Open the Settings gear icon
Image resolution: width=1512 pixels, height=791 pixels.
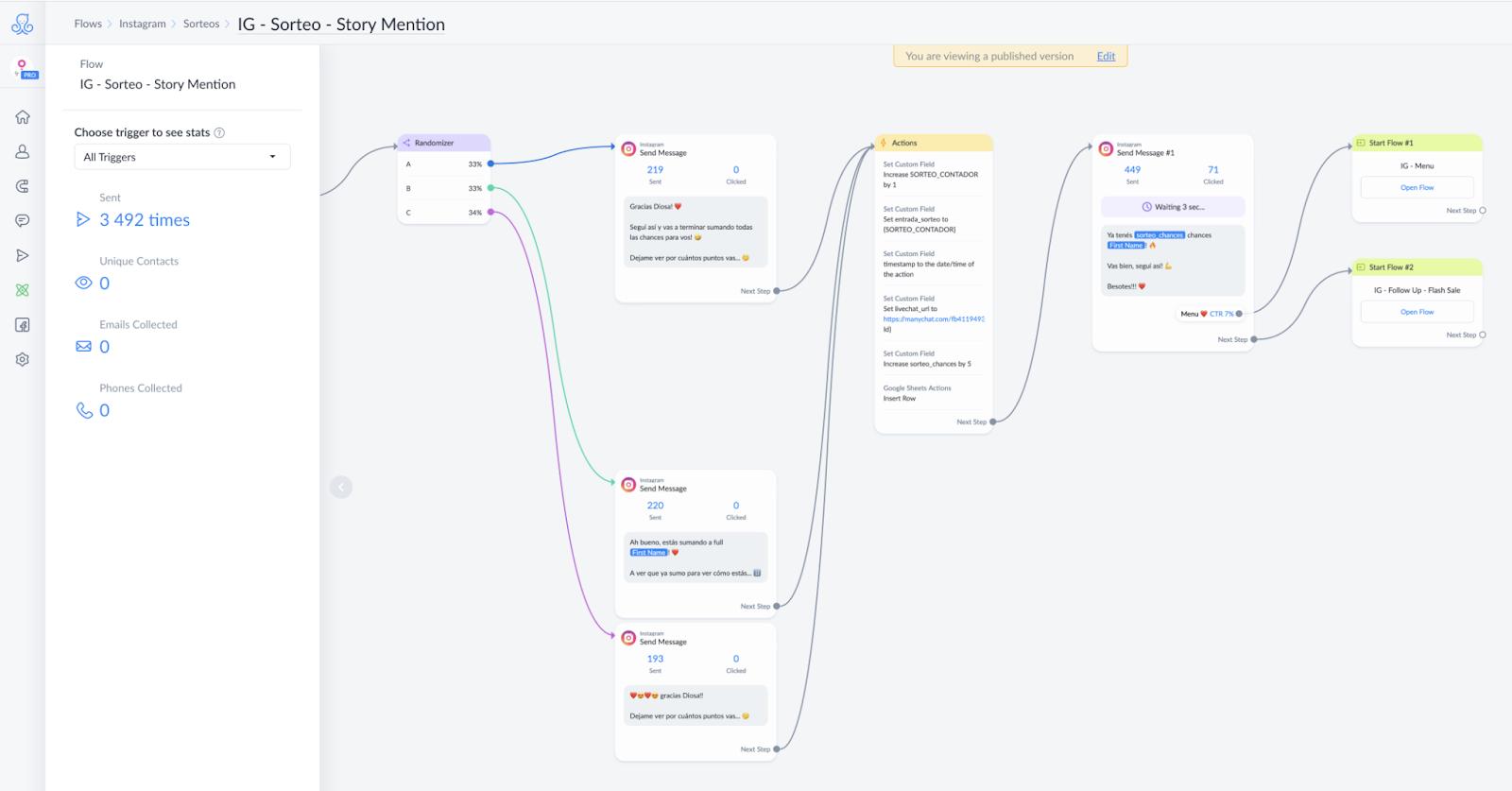coord(23,359)
